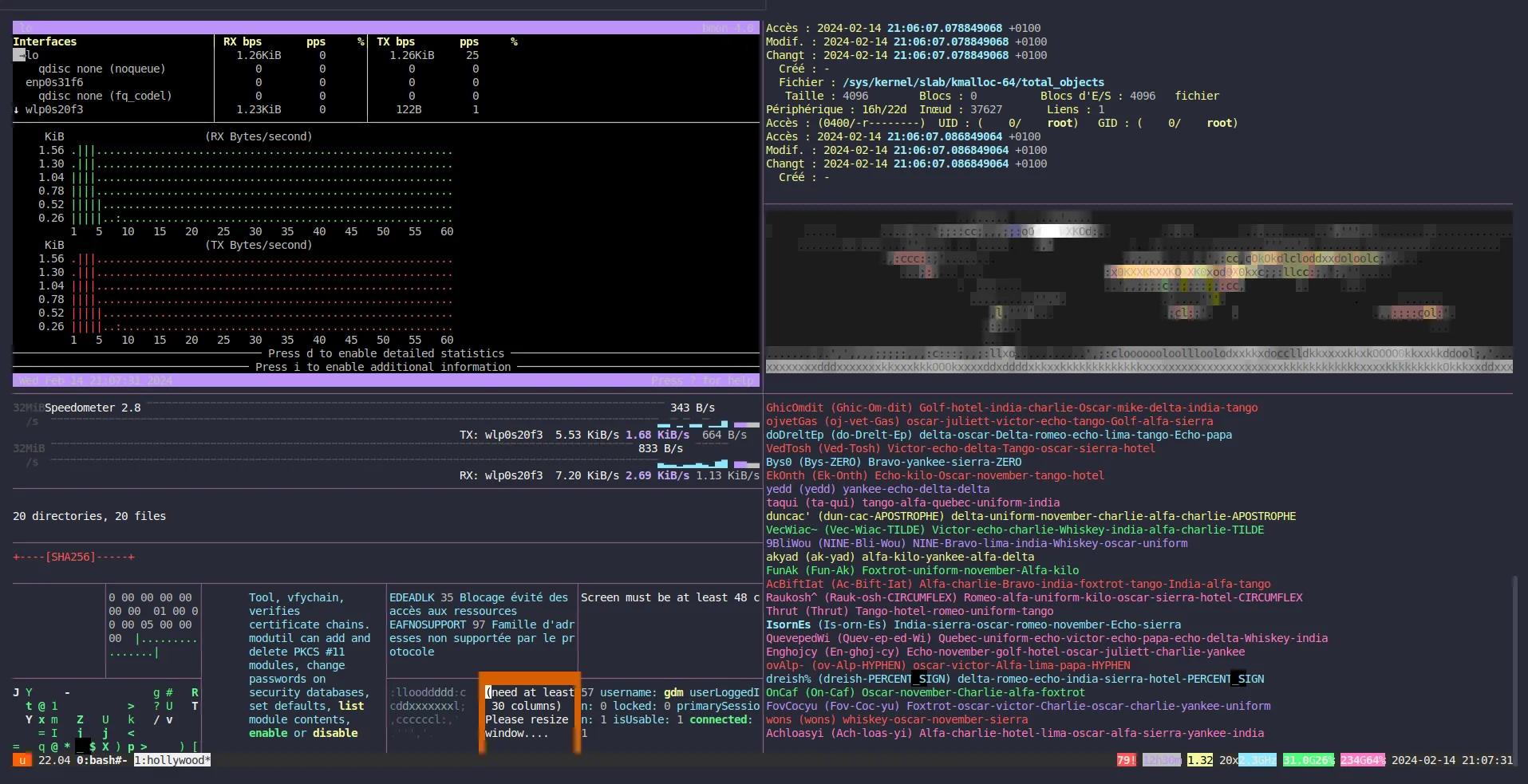Click 'Press d to enable detailed statistics'
Viewport: 1528px width, 784px height.
(386, 354)
